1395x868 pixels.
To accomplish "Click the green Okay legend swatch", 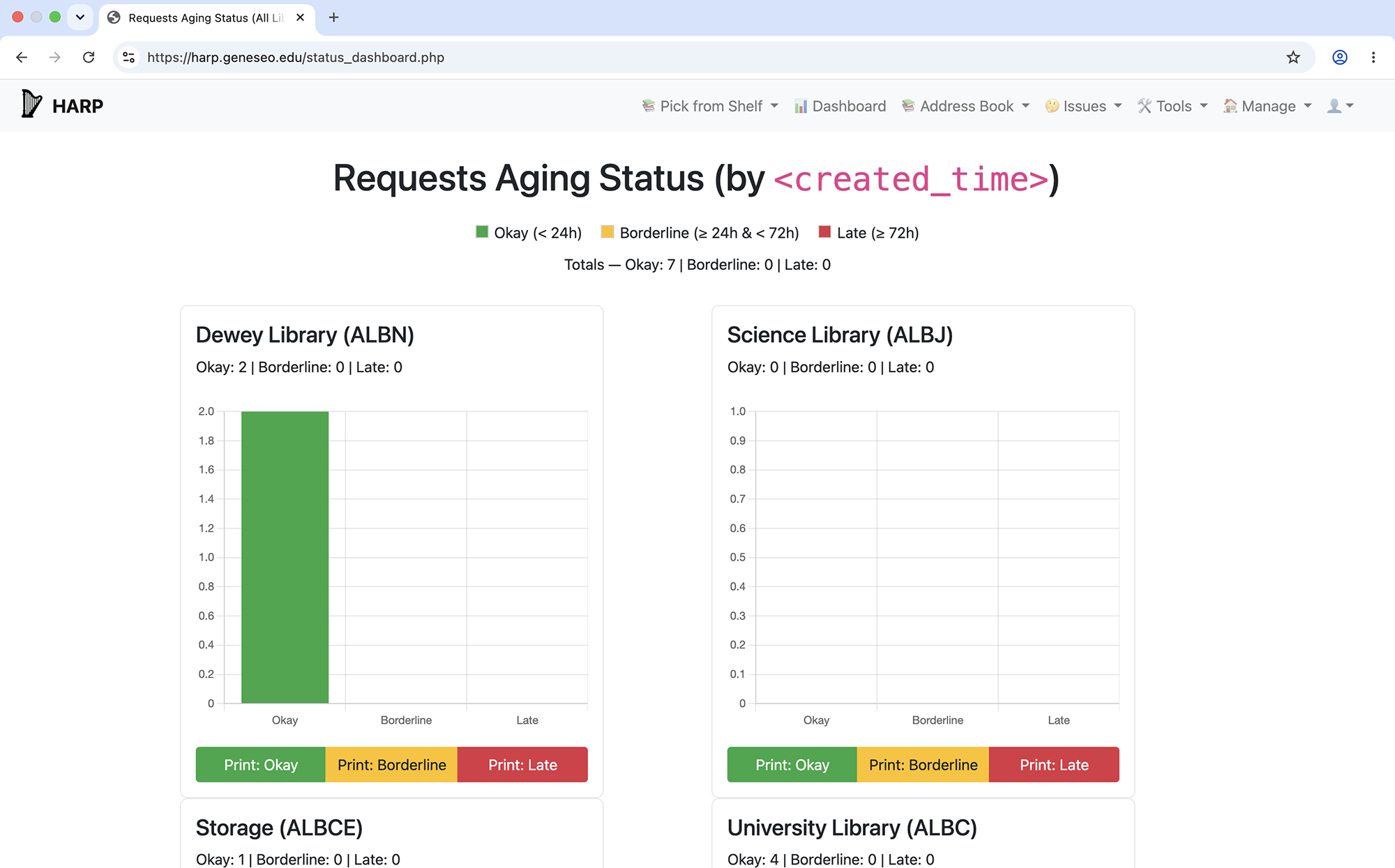I will click(x=482, y=231).
